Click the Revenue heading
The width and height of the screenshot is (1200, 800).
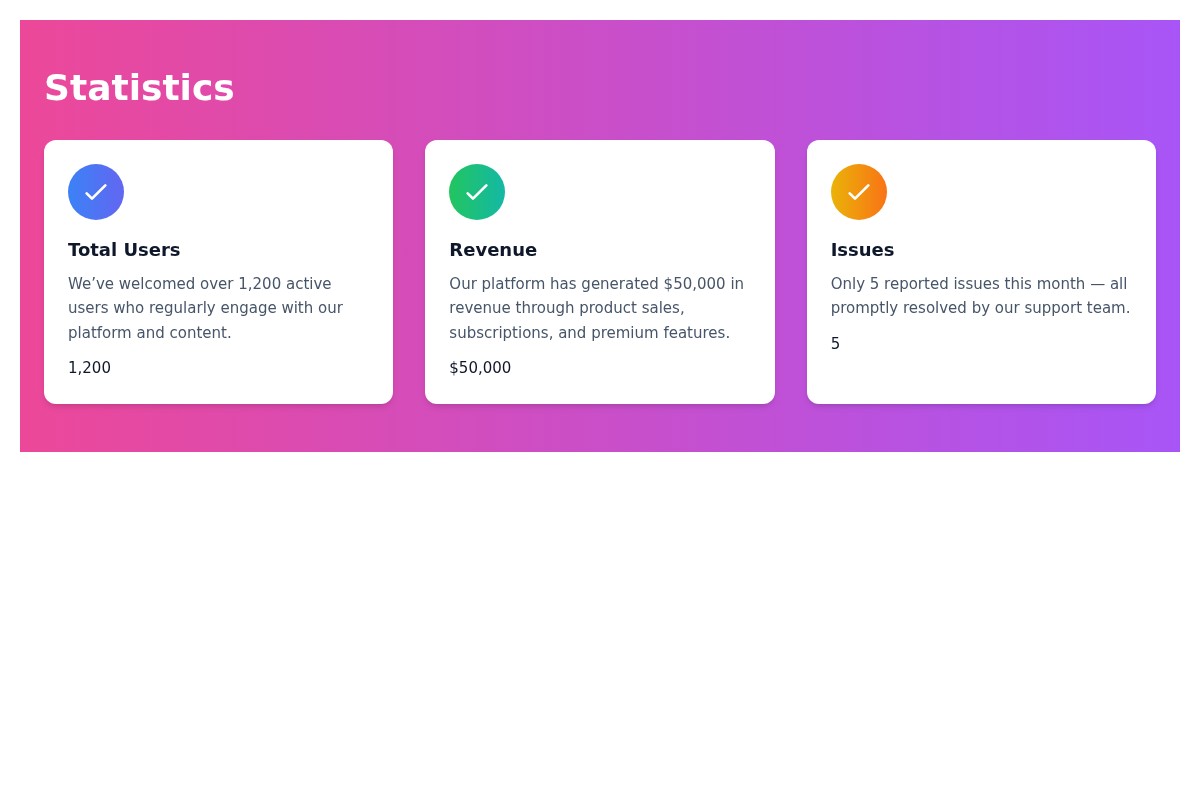tap(493, 249)
